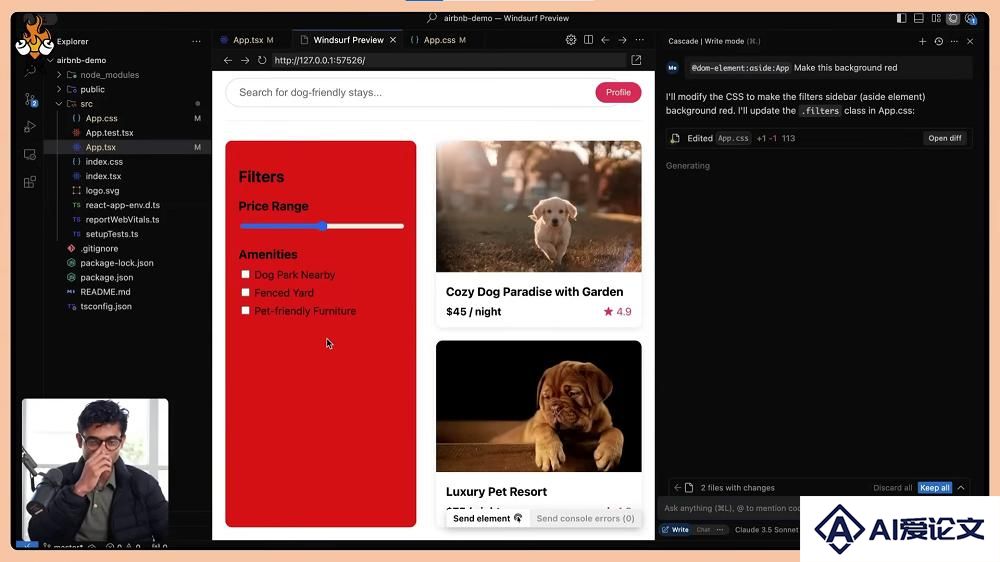Open Search view in activity bar
This screenshot has height=562, width=1000.
[30, 71]
